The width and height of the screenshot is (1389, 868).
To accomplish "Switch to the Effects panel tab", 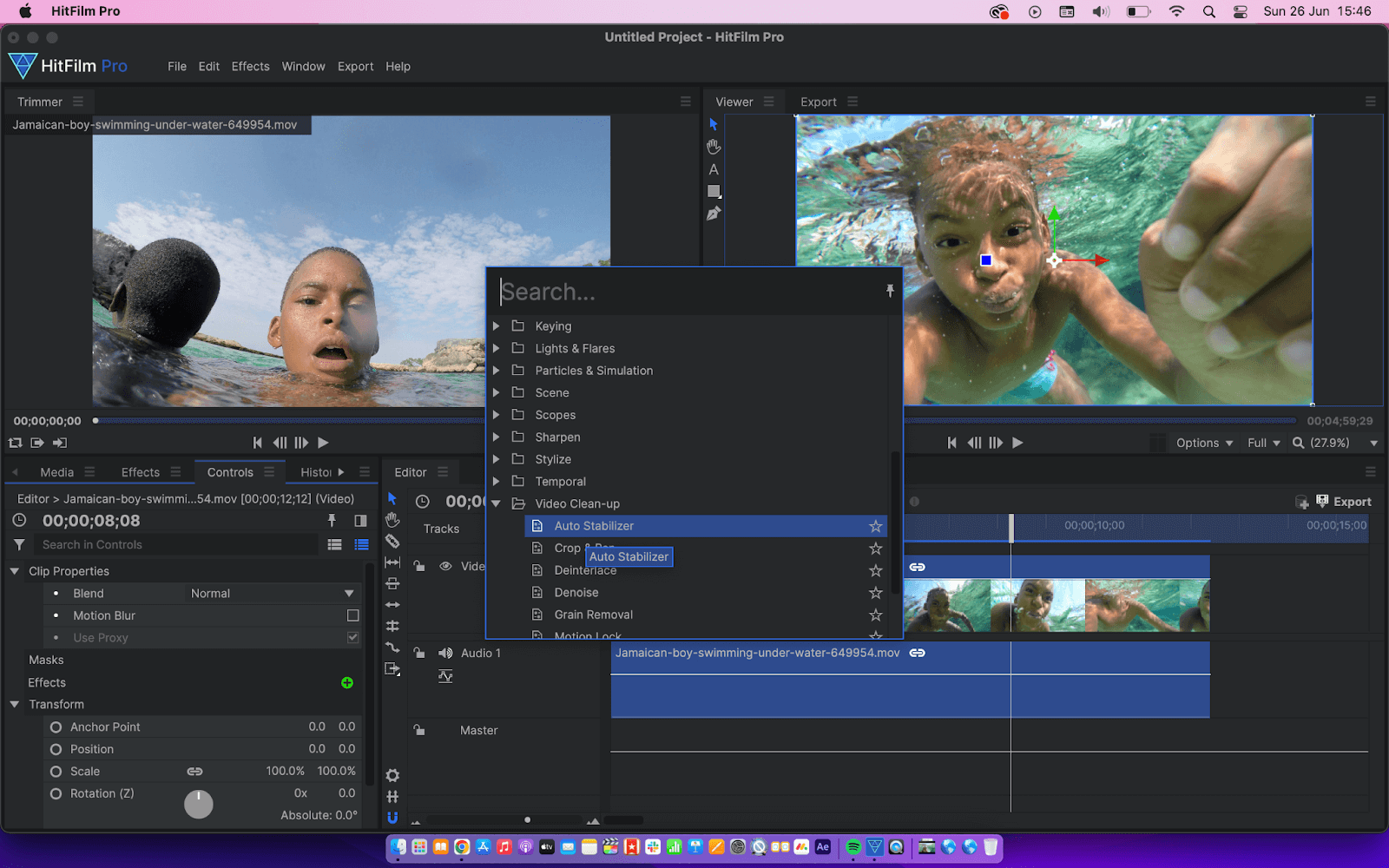I will [x=140, y=472].
